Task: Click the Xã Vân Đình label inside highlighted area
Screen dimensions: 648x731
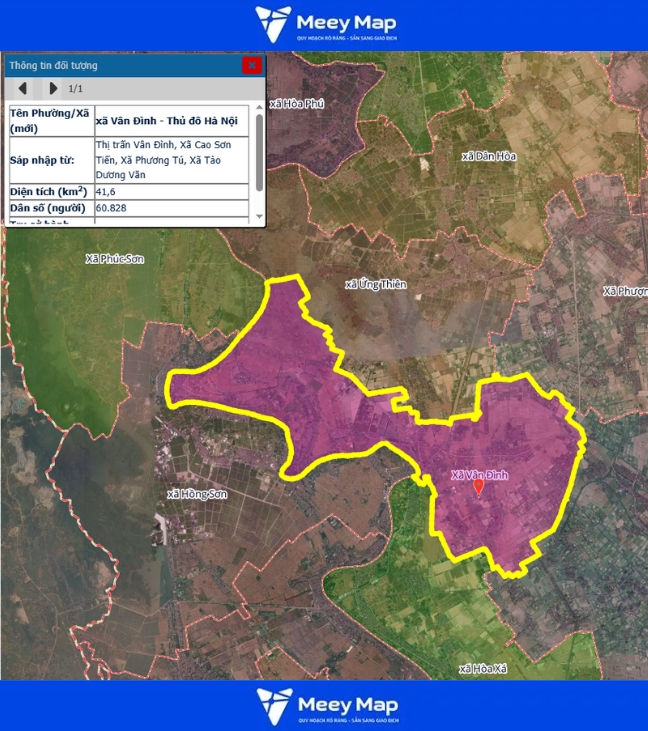Action: [x=480, y=475]
